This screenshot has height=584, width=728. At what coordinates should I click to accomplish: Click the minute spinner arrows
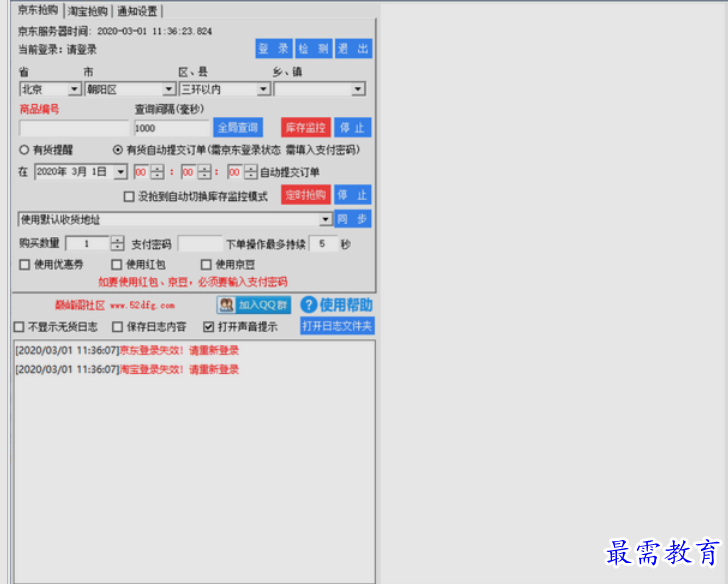[x=204, y=172]
